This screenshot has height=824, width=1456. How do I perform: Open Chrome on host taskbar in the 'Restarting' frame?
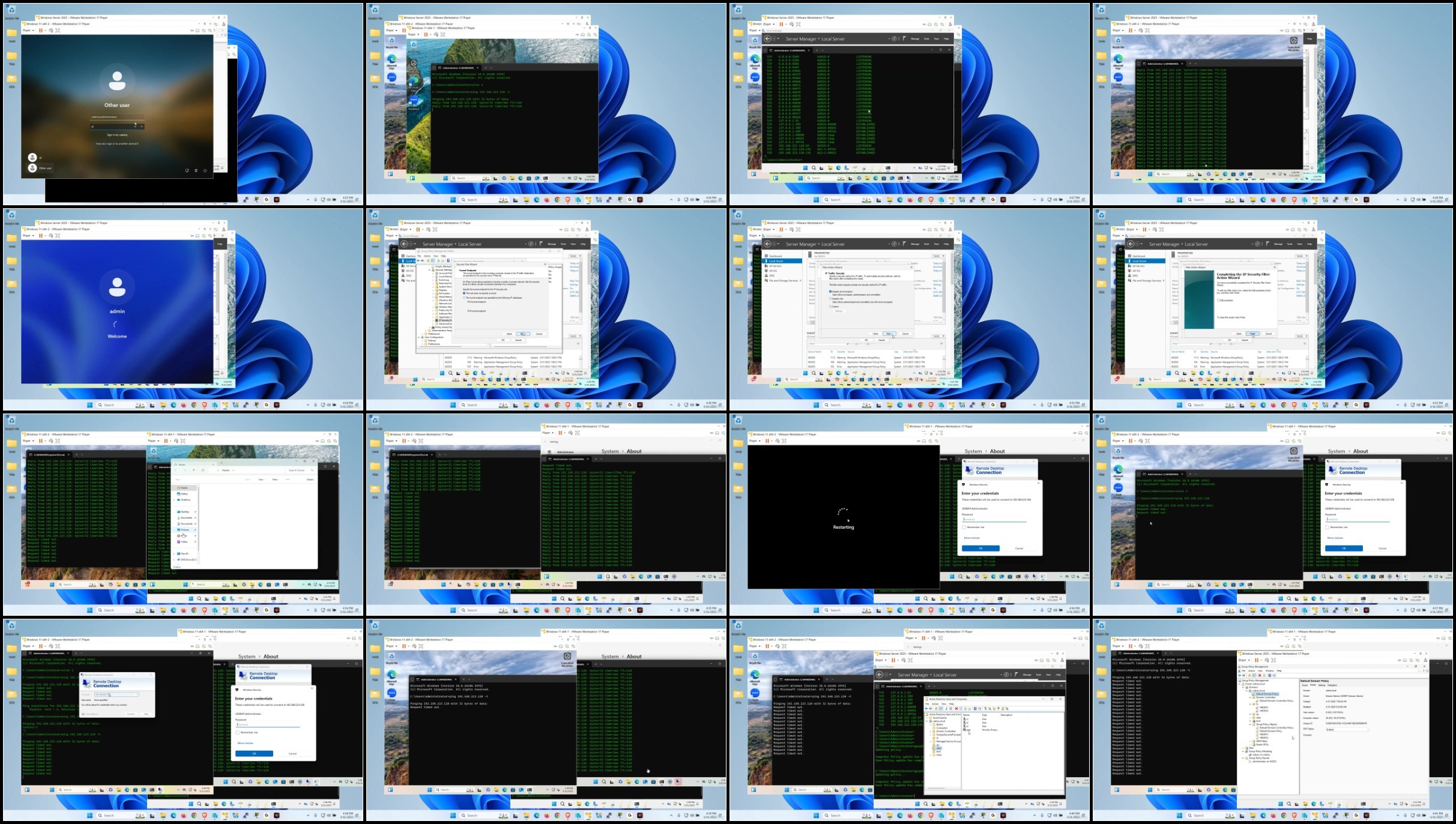pos(920,610)
